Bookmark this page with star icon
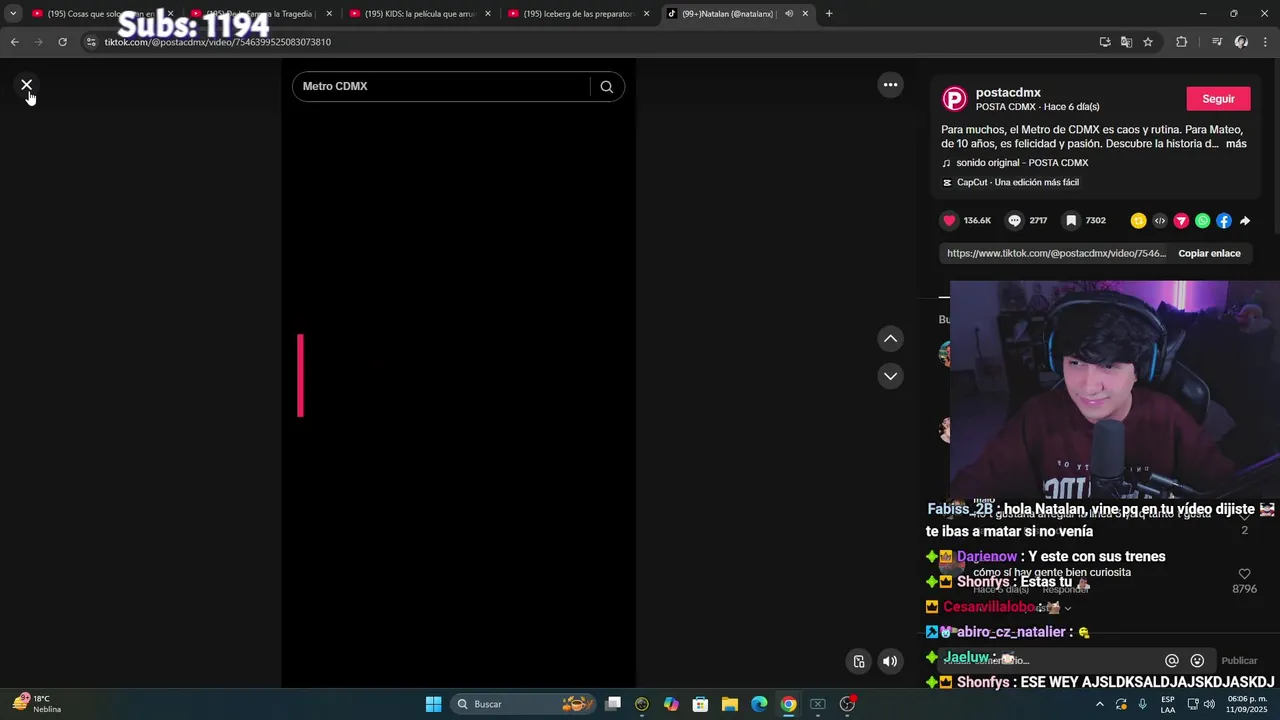 pos(1148,42)
